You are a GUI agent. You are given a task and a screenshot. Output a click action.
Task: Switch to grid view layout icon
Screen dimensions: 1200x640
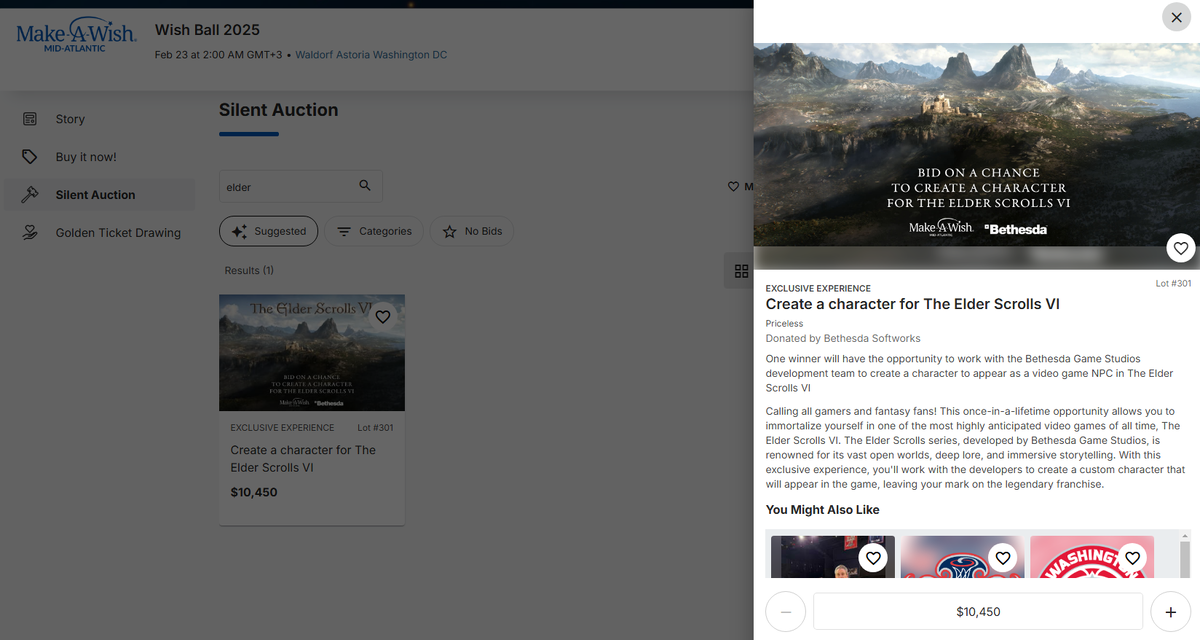tap(741, 271)
